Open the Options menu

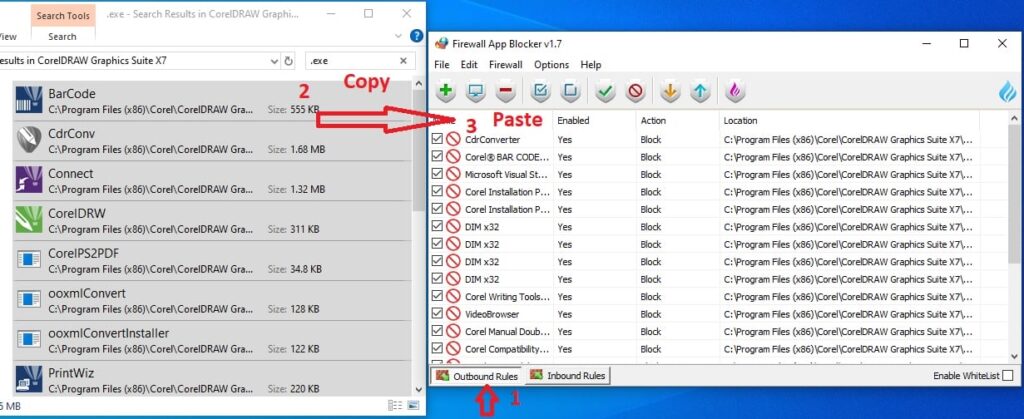551,65
